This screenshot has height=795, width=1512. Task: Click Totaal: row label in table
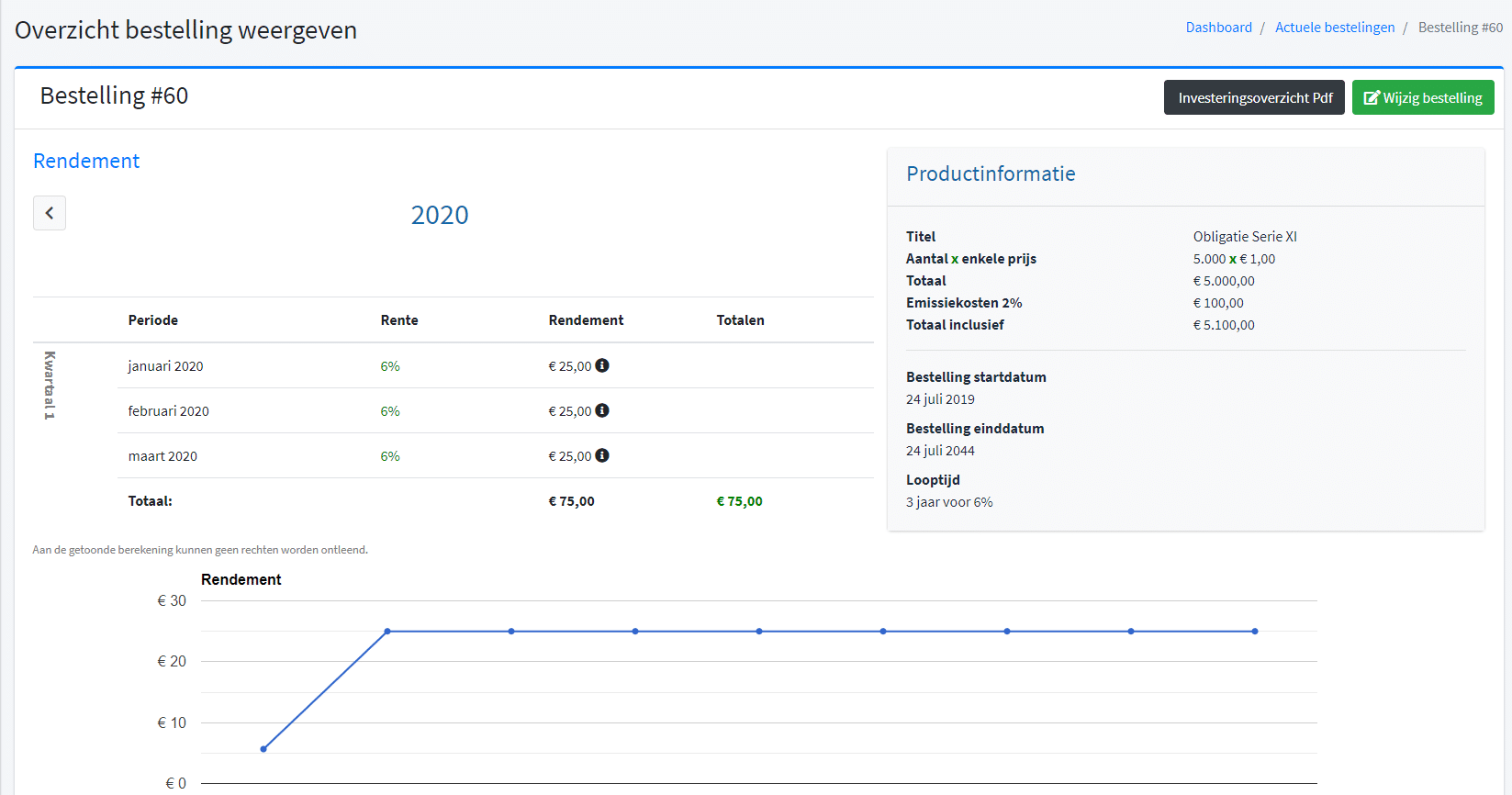(x=150, y=501)
